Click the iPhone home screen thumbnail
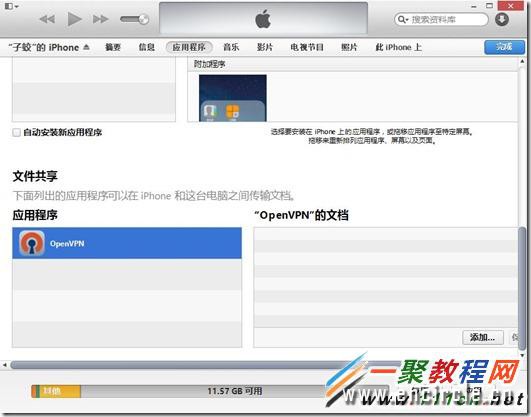The image size is (531, 417). tap(233, 98)
